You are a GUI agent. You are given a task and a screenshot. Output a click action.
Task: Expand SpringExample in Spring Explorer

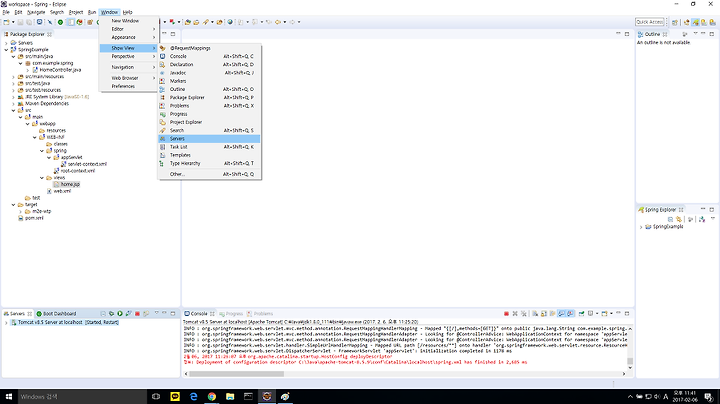(x=641, y=227)
